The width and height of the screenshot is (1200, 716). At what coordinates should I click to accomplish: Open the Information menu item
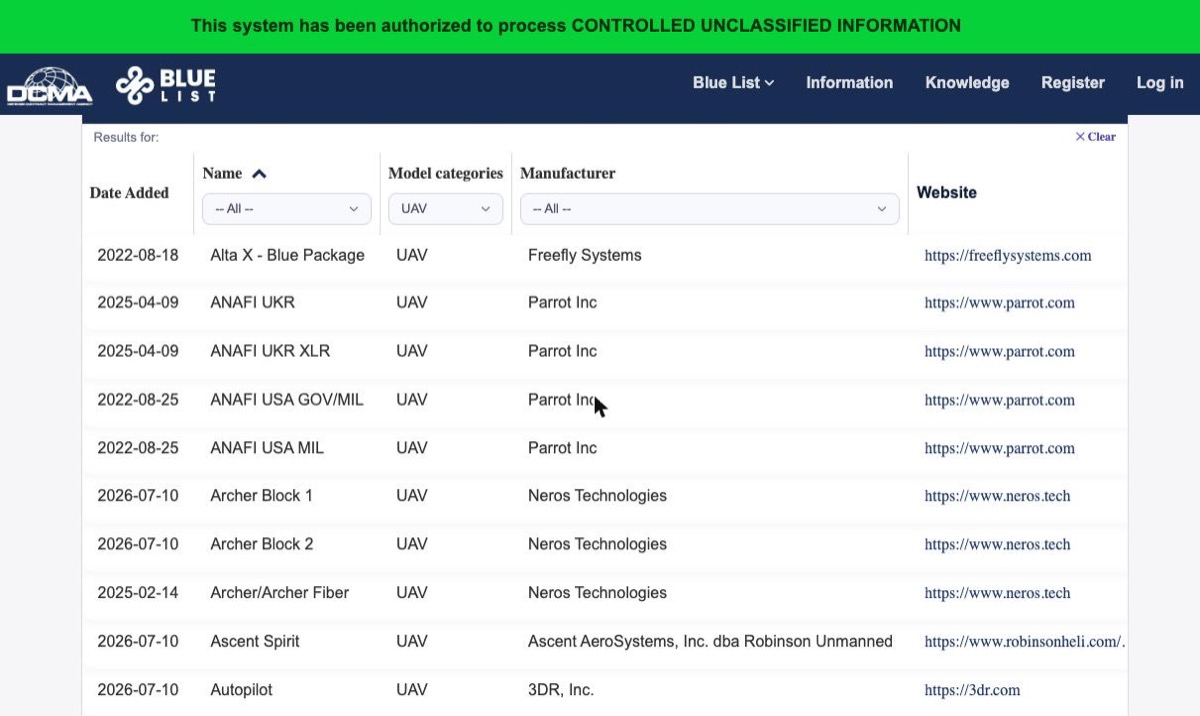coord(849,83)
